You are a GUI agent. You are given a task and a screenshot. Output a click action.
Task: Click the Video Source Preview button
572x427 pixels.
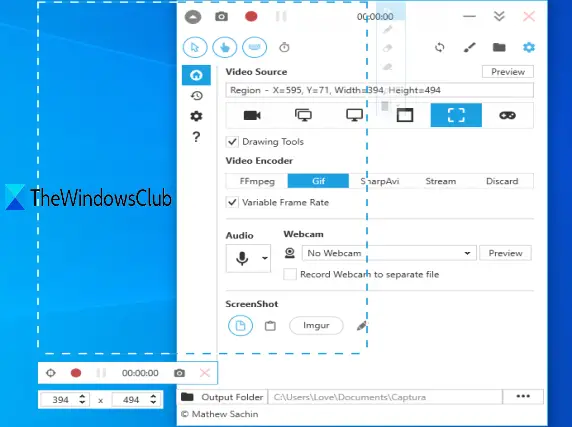click(x=508, y=72)
